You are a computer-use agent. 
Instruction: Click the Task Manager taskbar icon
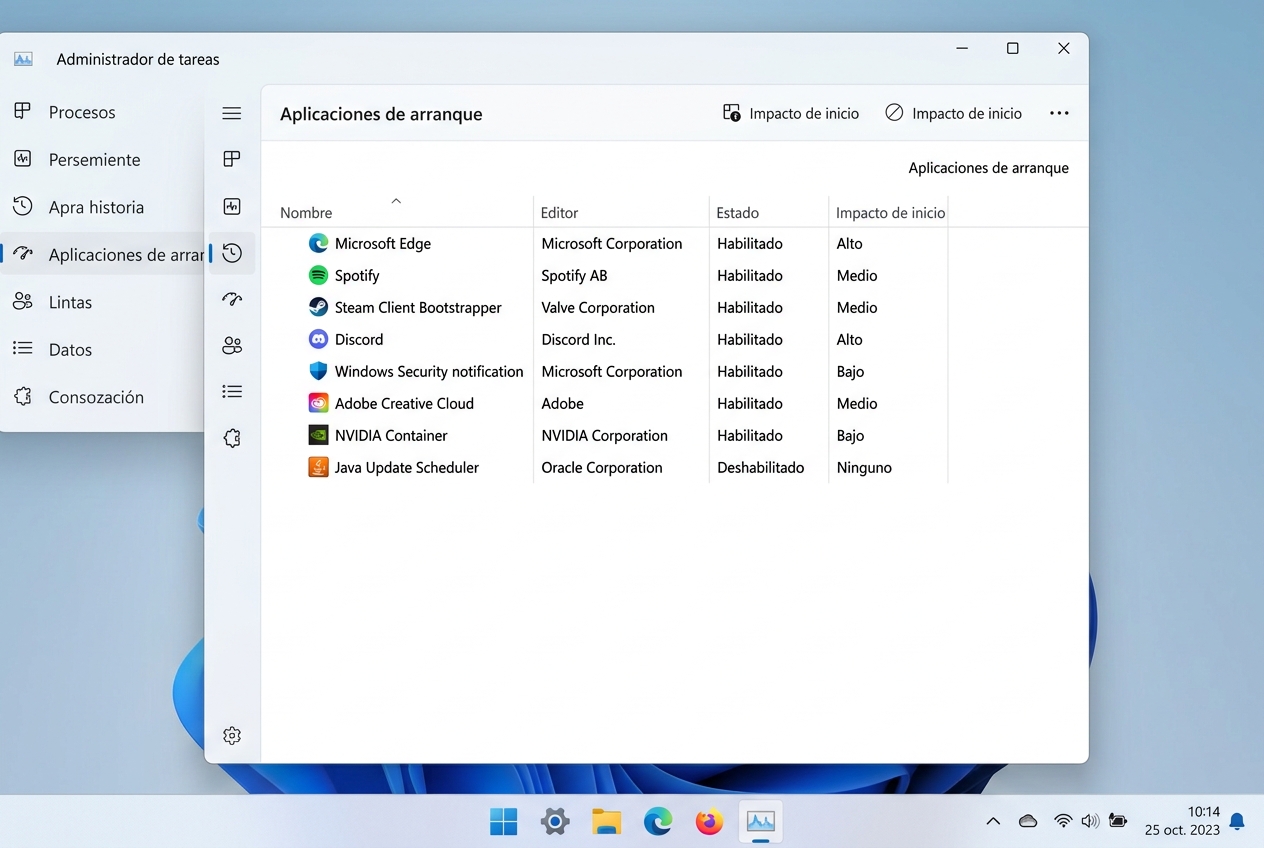coord(761,822)
